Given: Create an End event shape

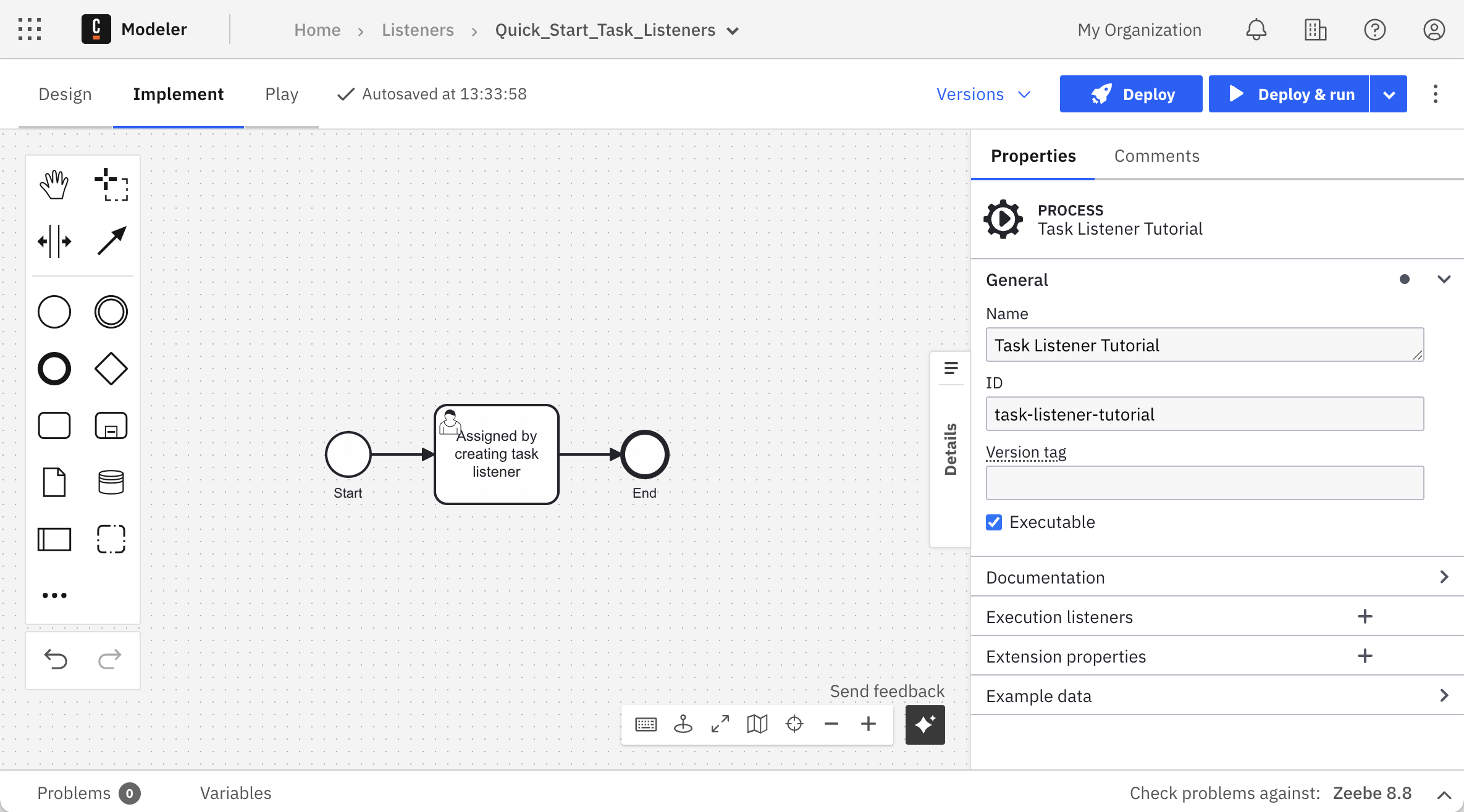Looking at the screenshot, I should point(54,369).
